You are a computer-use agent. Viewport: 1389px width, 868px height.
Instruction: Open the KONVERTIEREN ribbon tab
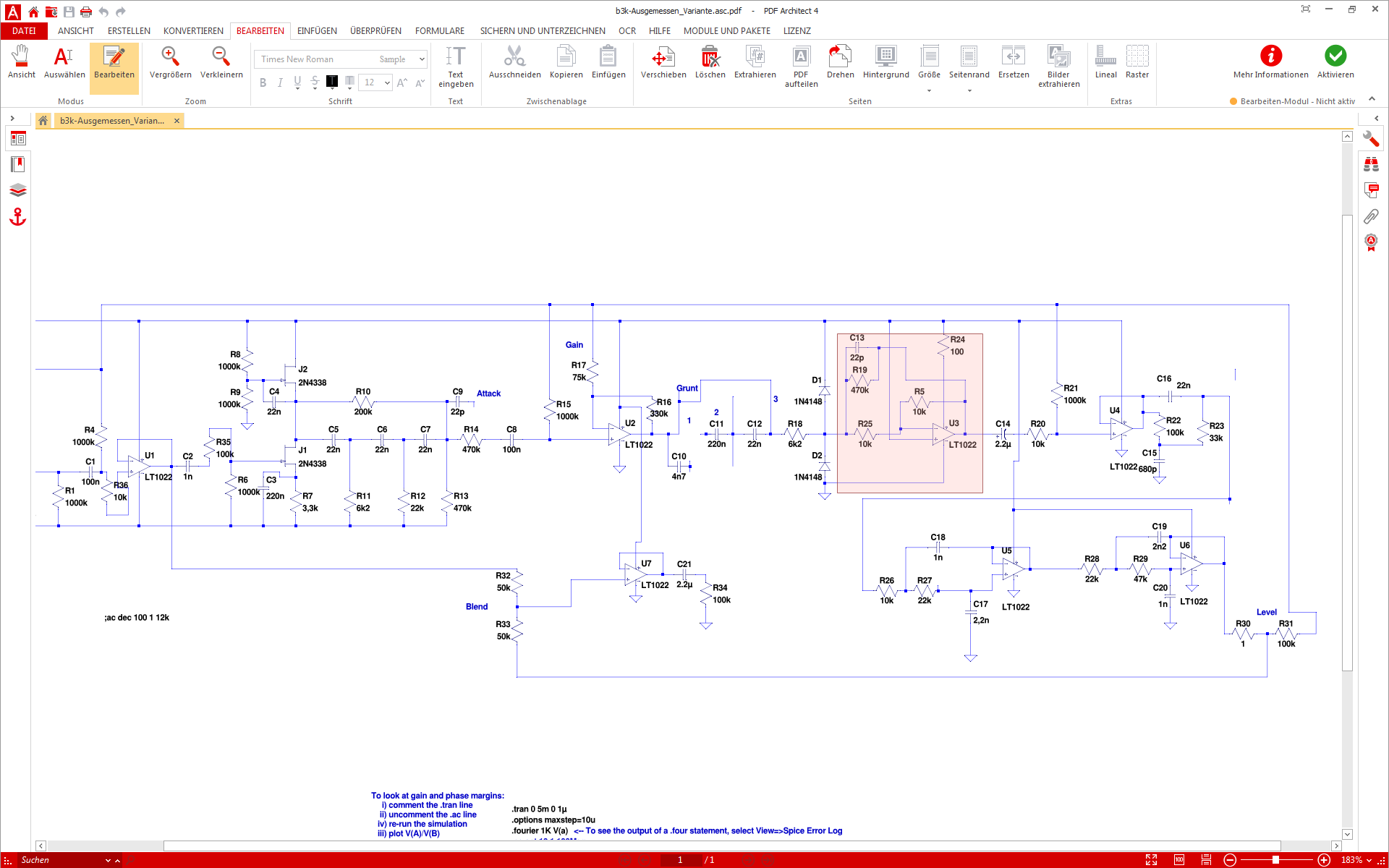(193, 30)
